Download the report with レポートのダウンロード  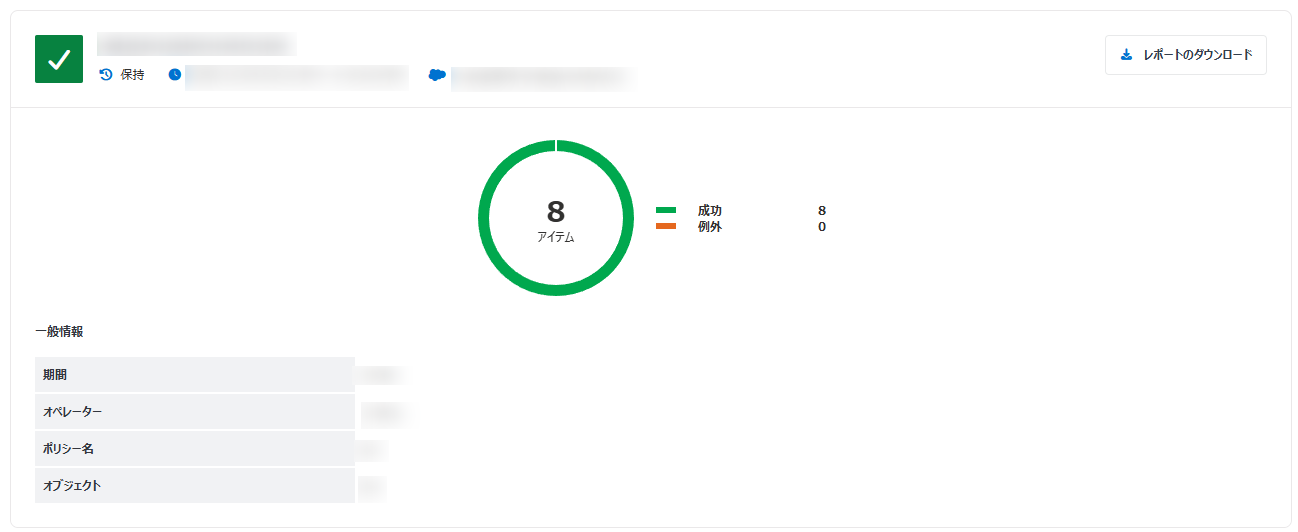pyautogui.click(x=1186, y=55)
